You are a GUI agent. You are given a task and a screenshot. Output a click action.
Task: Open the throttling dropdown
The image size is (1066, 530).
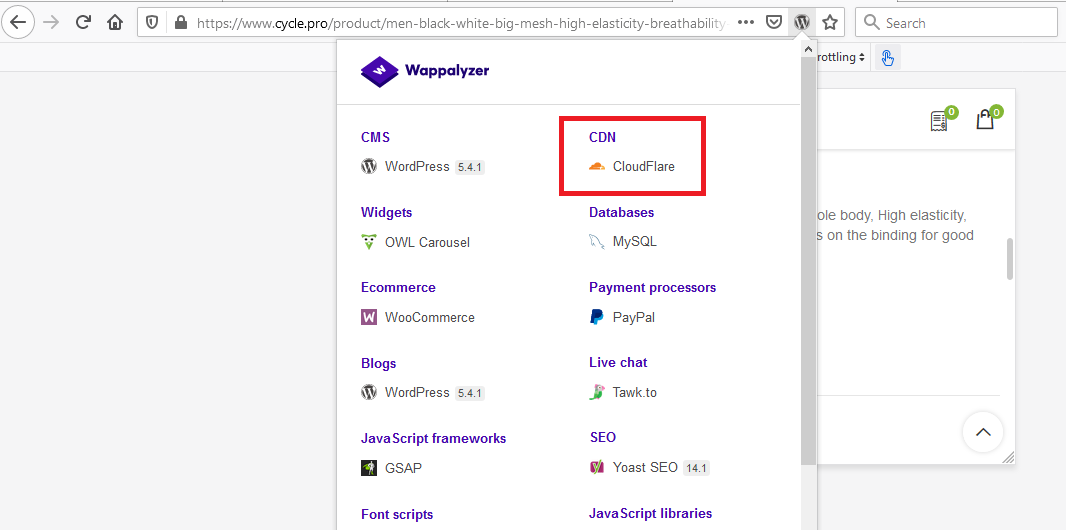pos(840,57)
